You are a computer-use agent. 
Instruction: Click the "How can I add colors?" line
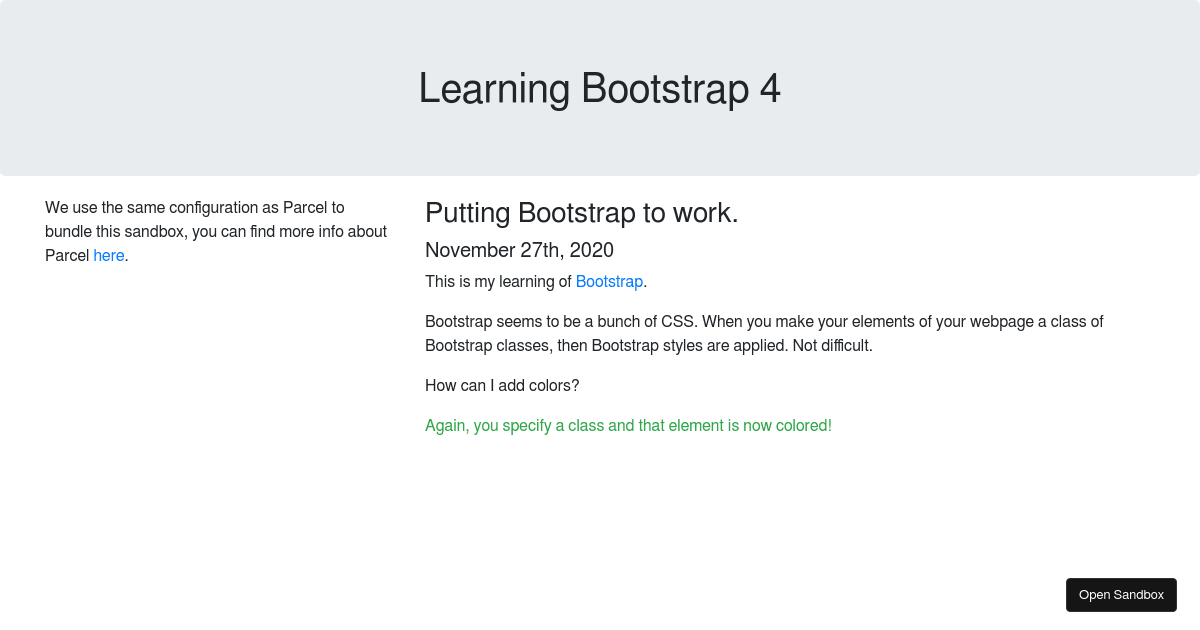pyautogui.click(x=502, y=386)
